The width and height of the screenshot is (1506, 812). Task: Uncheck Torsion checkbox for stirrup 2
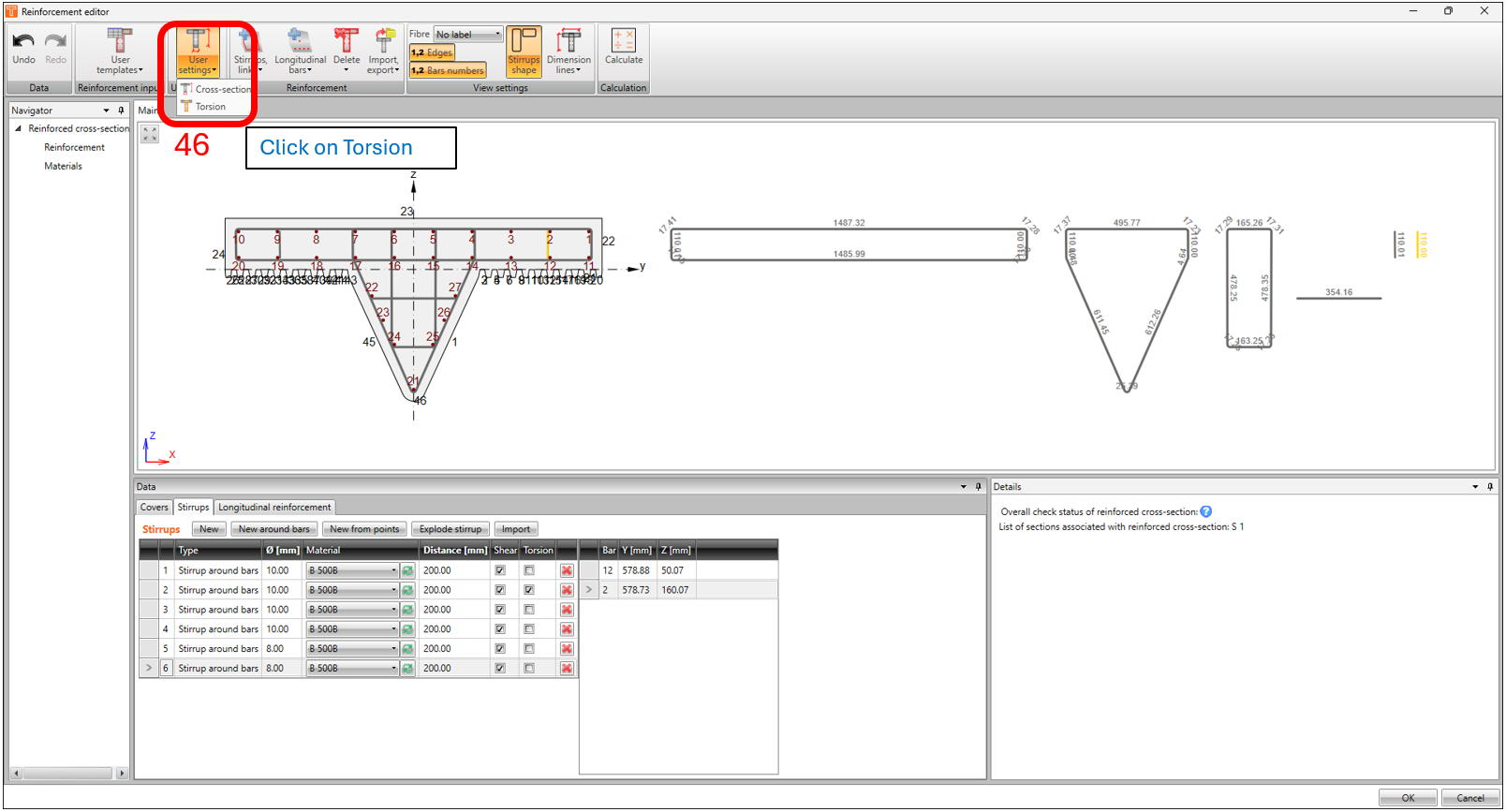click(x=529, y=590)
